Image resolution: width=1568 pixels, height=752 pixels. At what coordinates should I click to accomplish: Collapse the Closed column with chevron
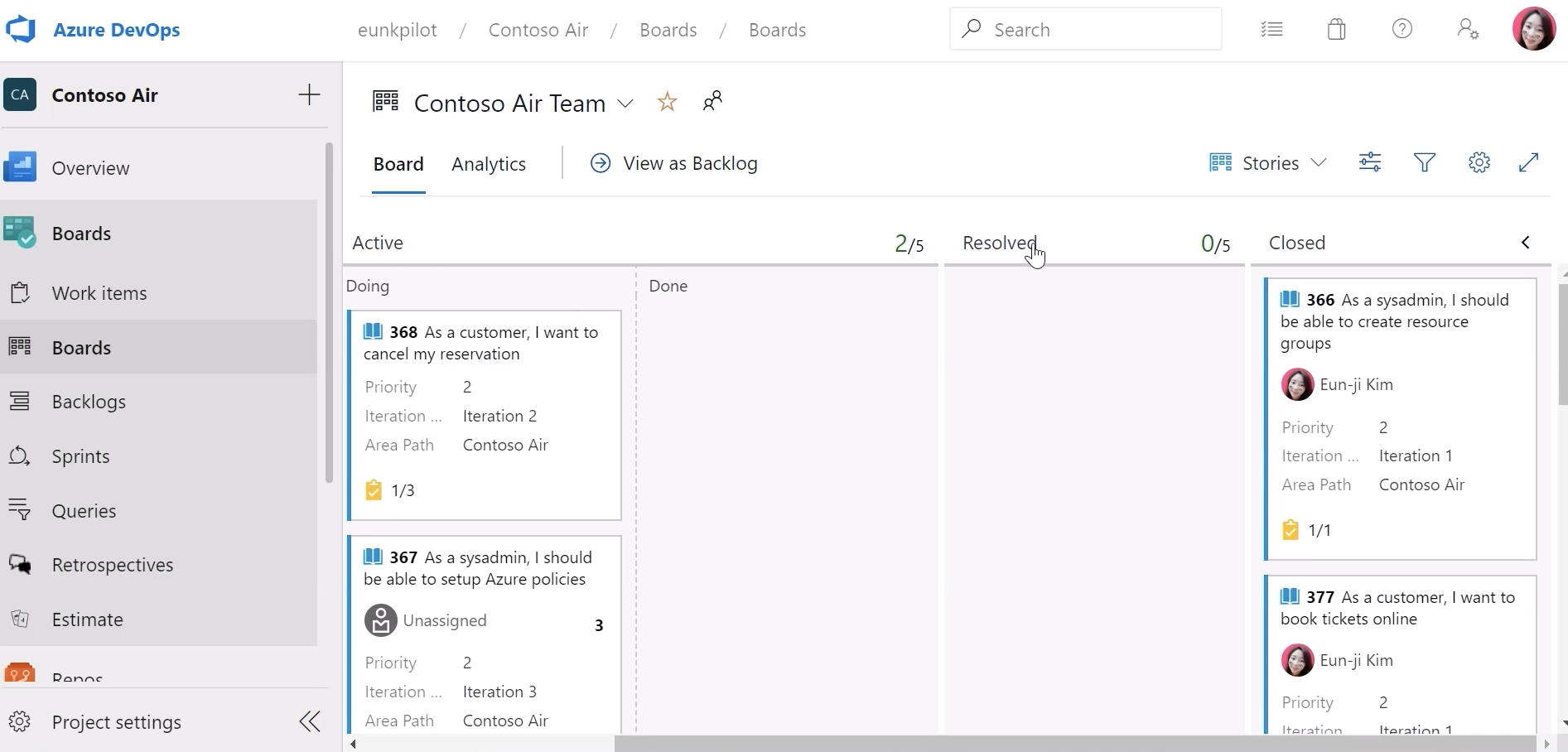1526,243
